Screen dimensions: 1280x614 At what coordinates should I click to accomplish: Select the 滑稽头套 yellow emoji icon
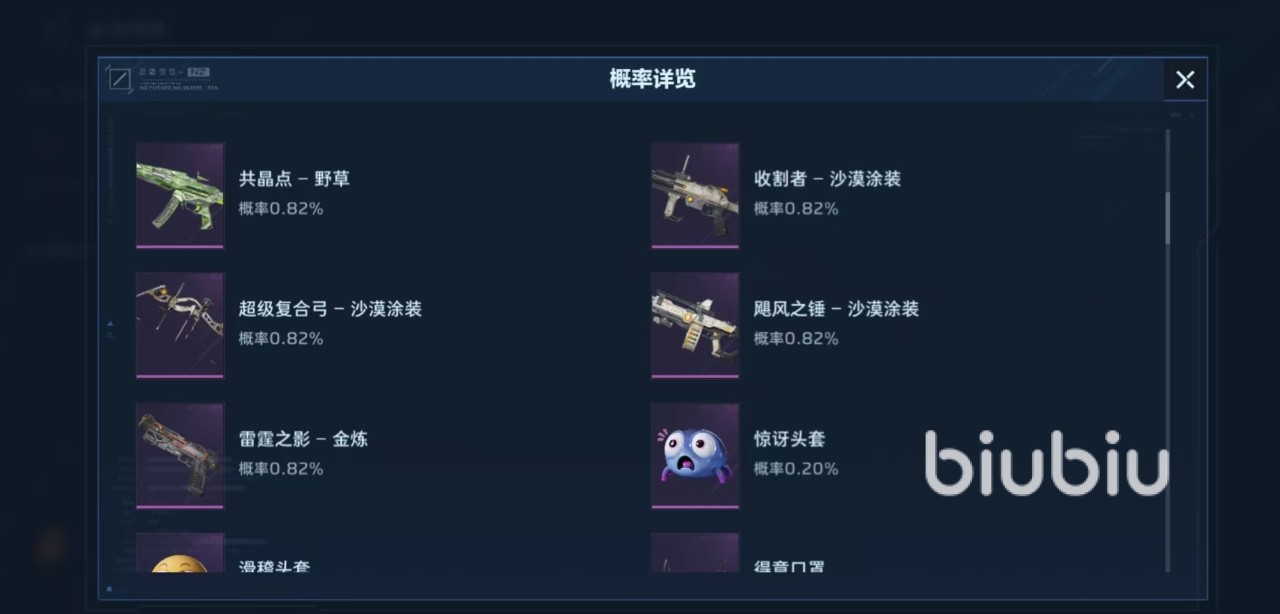[180, 553]
